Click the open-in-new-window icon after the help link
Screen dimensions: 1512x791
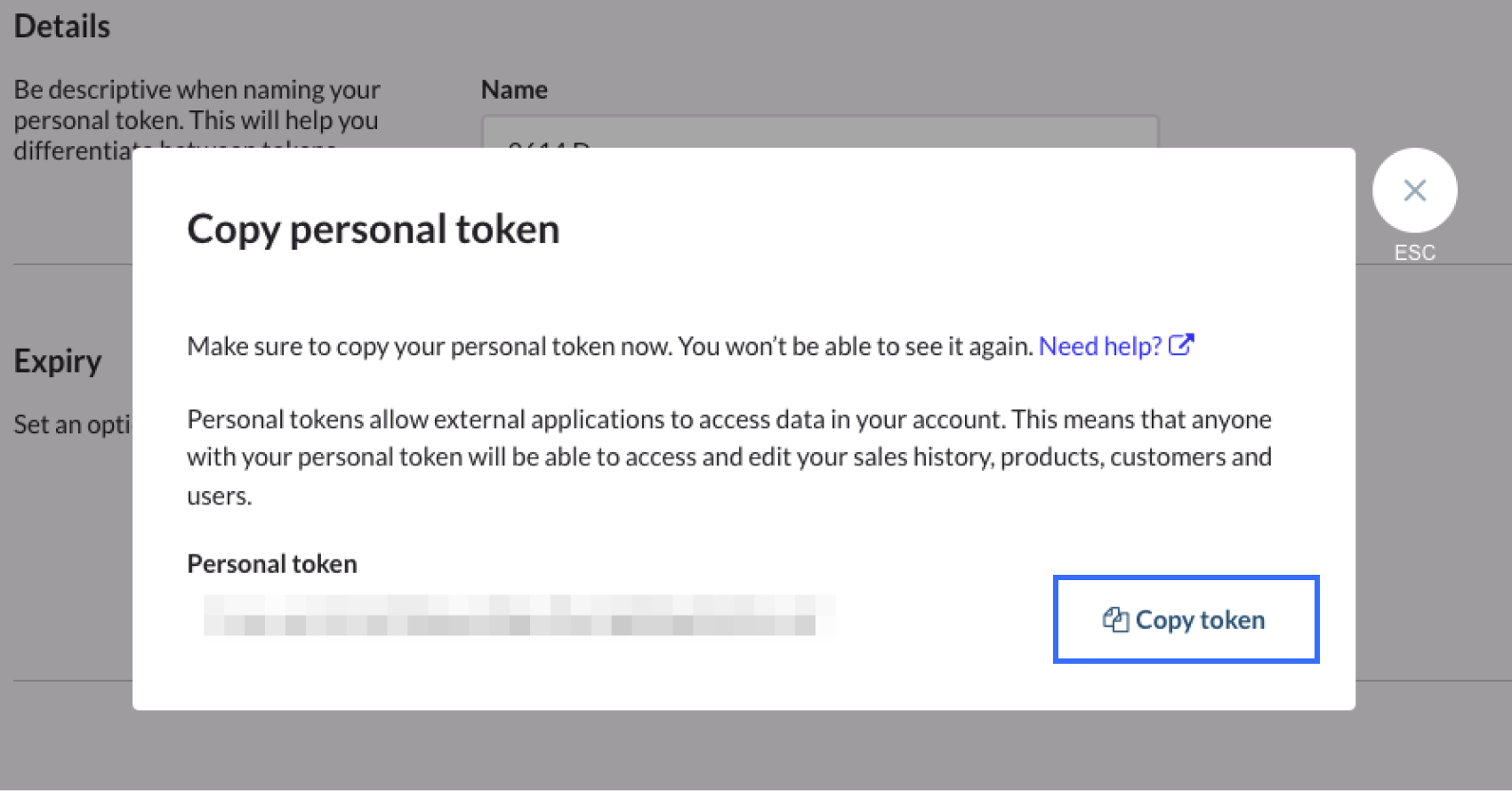tap(1182, 345)
